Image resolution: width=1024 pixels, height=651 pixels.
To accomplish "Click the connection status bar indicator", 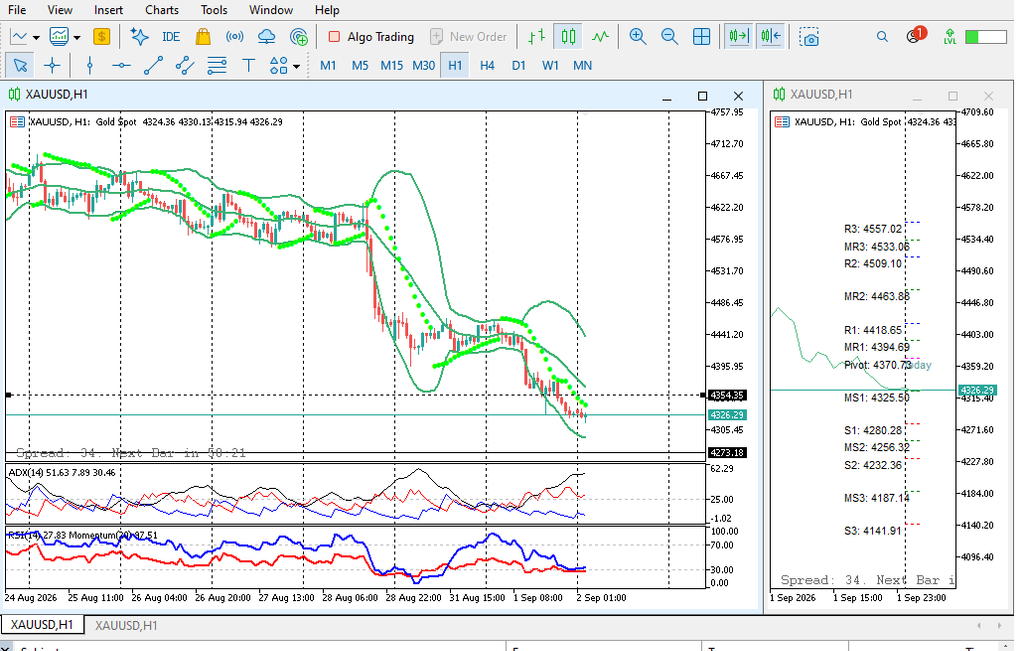I will pos(985,37).
